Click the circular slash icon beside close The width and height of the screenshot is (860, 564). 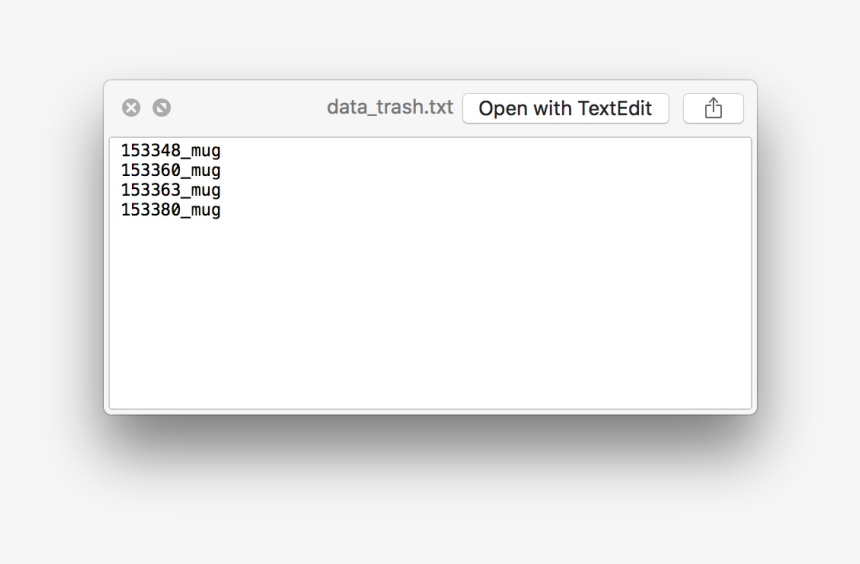161,108
